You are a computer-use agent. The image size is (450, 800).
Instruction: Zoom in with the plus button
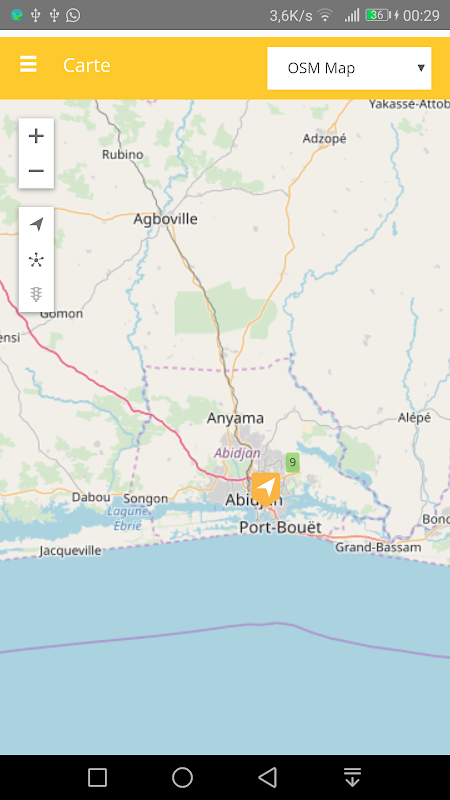(36, 136)
